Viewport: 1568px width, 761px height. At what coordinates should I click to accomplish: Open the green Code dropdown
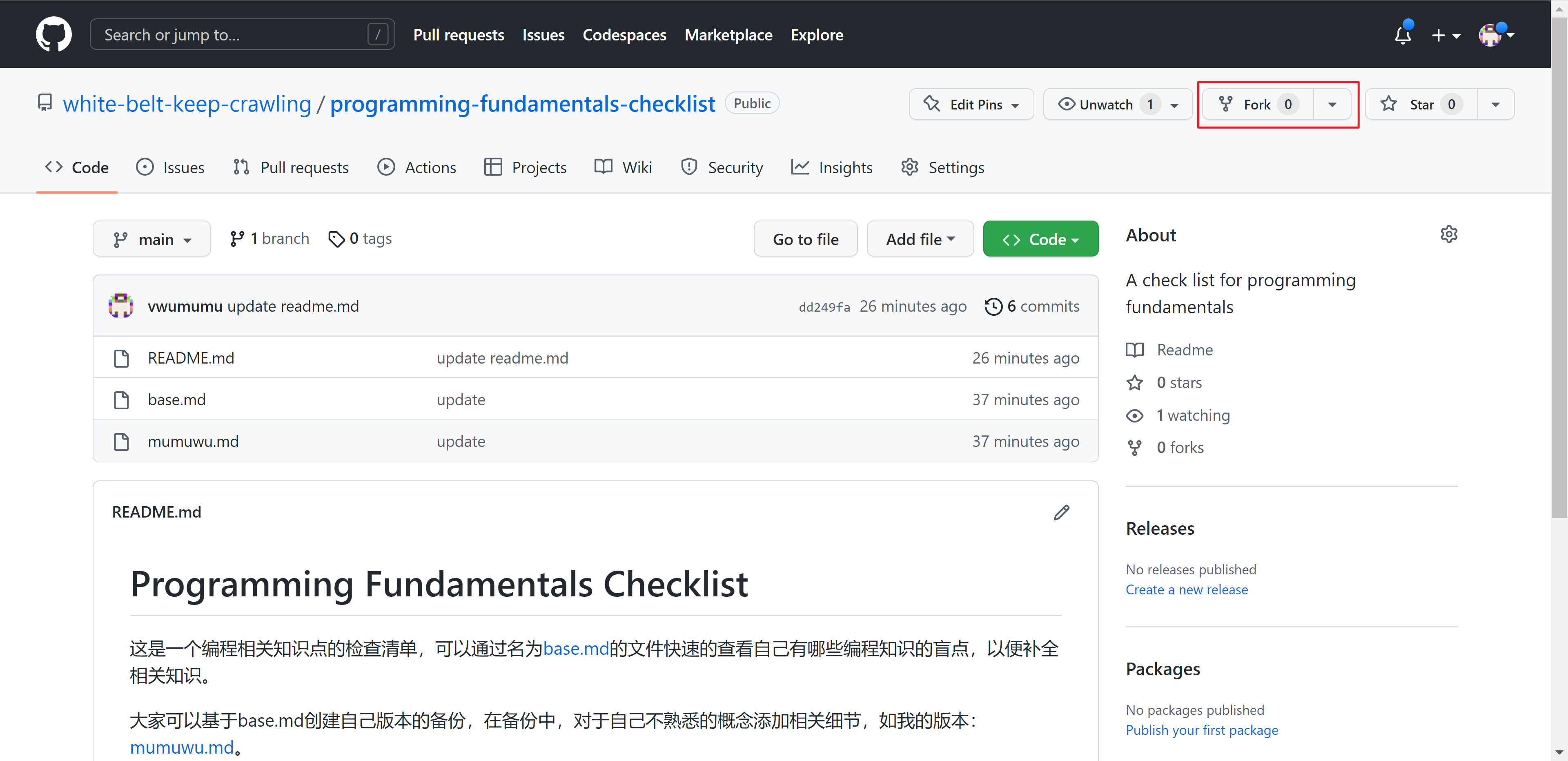(1040, 239)
